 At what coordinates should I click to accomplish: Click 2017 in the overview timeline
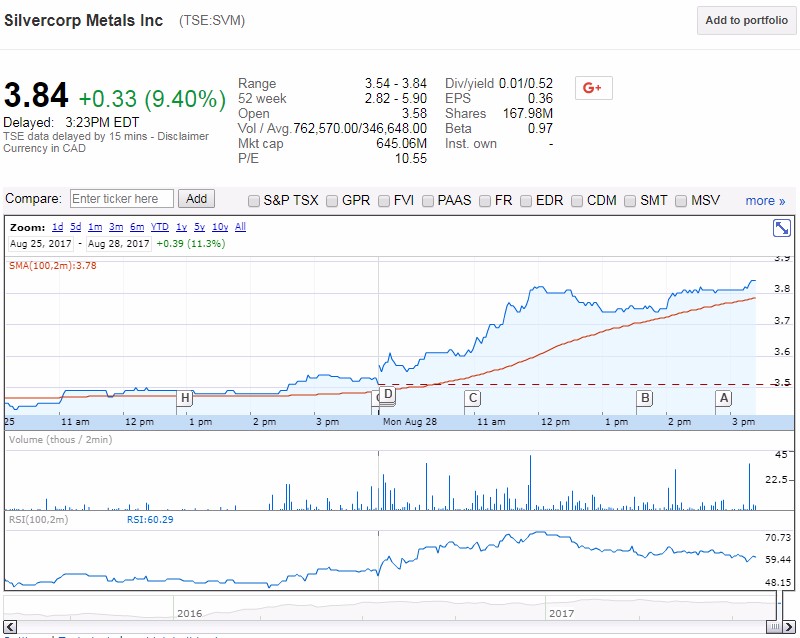tap(561, 613)
